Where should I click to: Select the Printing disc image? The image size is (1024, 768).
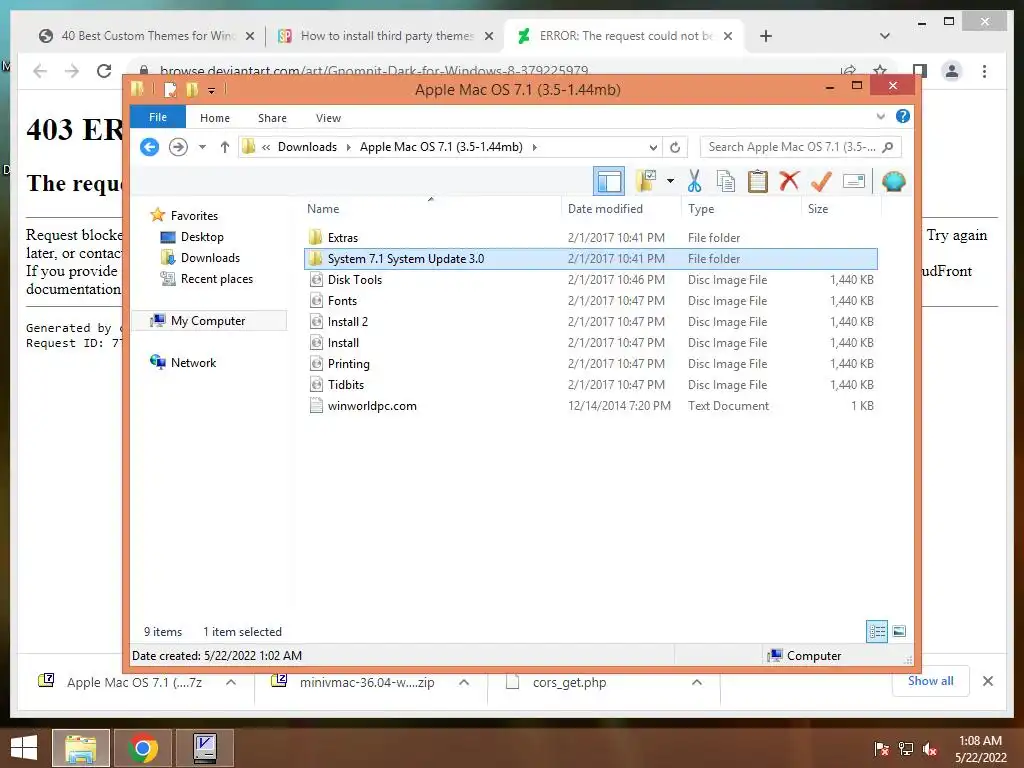[591, 363]
